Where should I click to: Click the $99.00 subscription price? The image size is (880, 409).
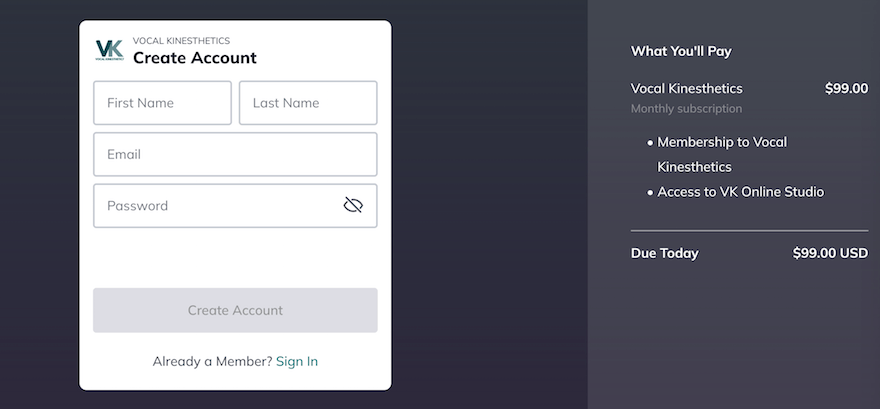coord(846,89)
